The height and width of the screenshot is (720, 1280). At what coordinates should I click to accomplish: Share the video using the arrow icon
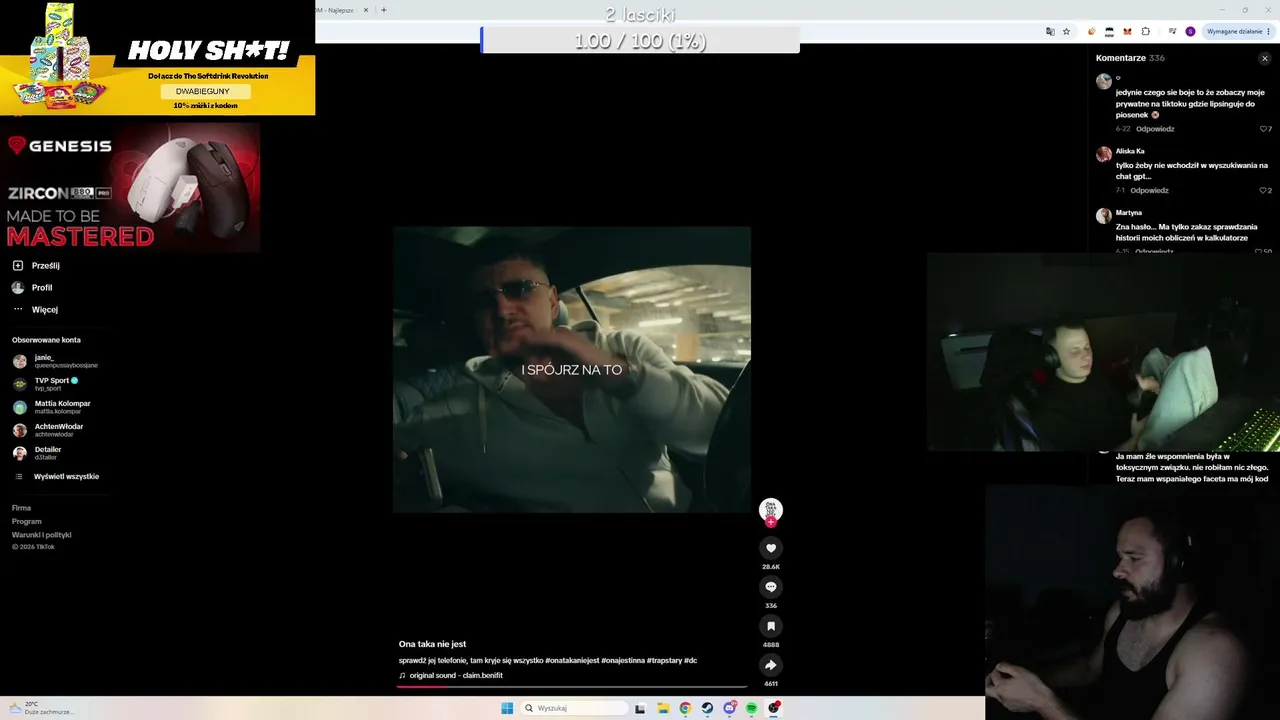(x=770, y=665)
